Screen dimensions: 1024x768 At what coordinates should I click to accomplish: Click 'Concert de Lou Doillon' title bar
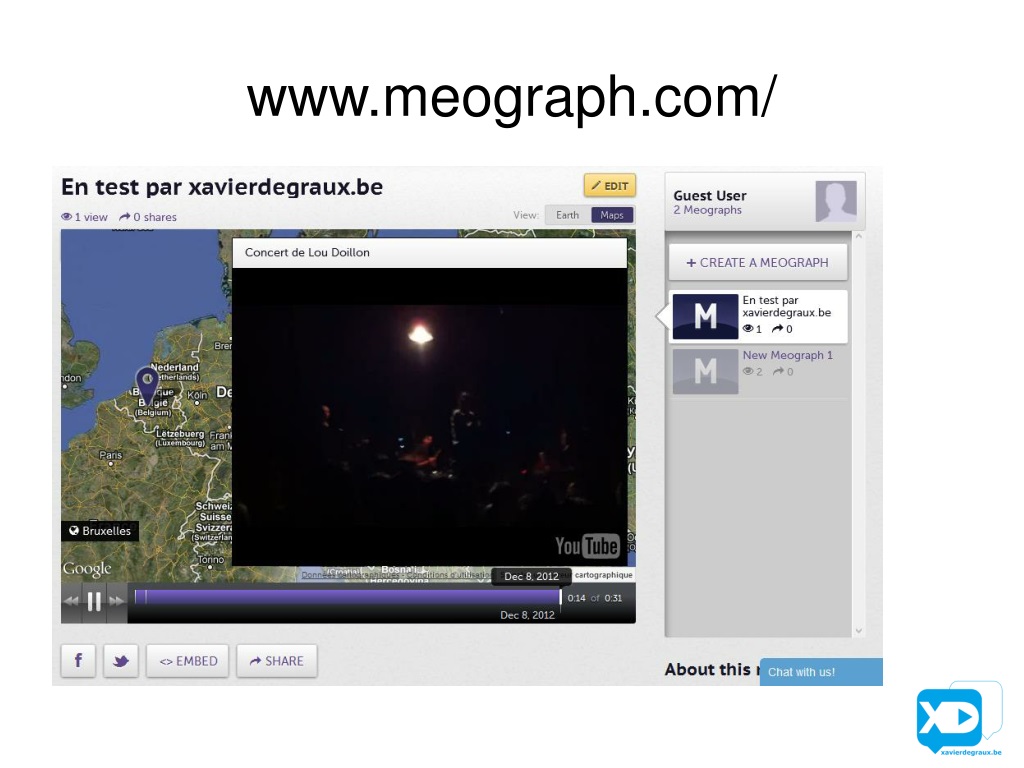point(430,253)
